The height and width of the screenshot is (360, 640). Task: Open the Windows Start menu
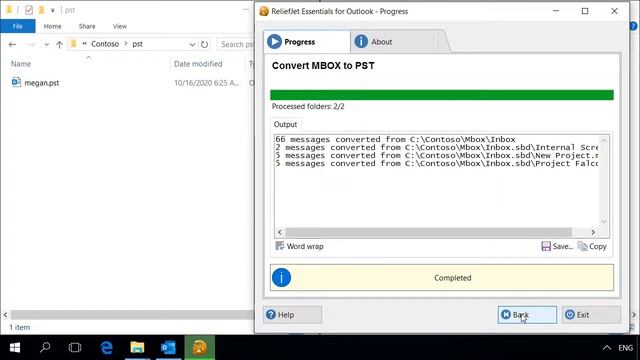pyautogui.click(x=15, y=347)
